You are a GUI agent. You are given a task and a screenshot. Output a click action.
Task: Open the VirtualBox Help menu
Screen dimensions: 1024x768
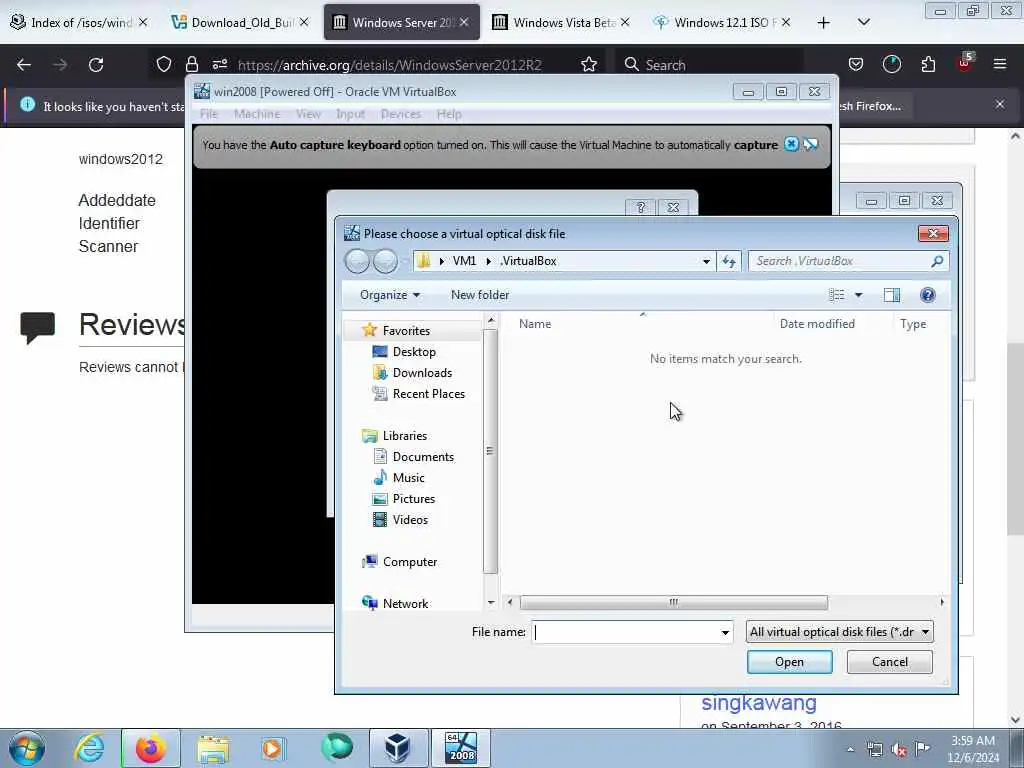pyautogui.click(x=449, y=114)
